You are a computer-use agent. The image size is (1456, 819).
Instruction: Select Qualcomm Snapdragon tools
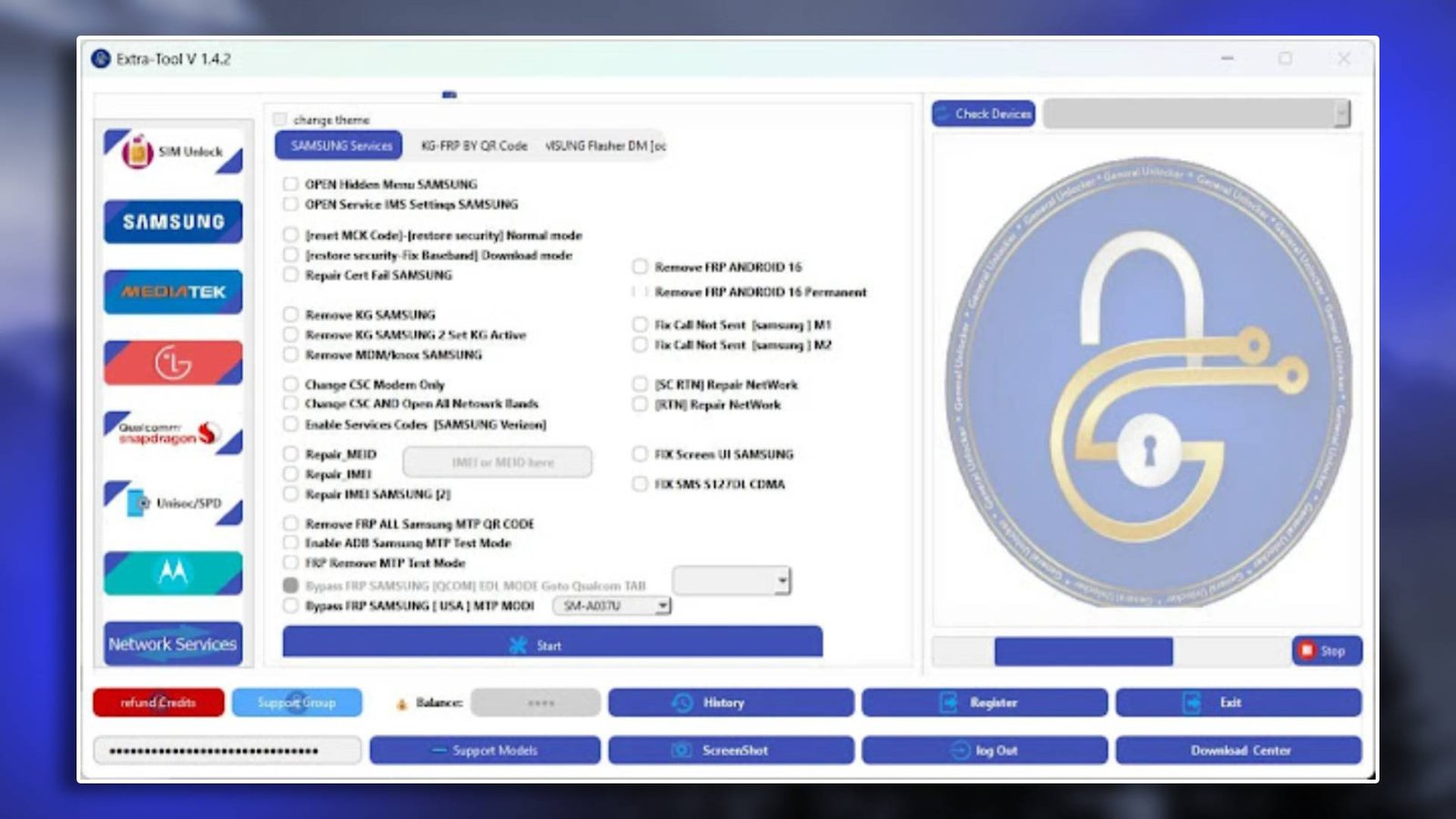pos(172,433)
